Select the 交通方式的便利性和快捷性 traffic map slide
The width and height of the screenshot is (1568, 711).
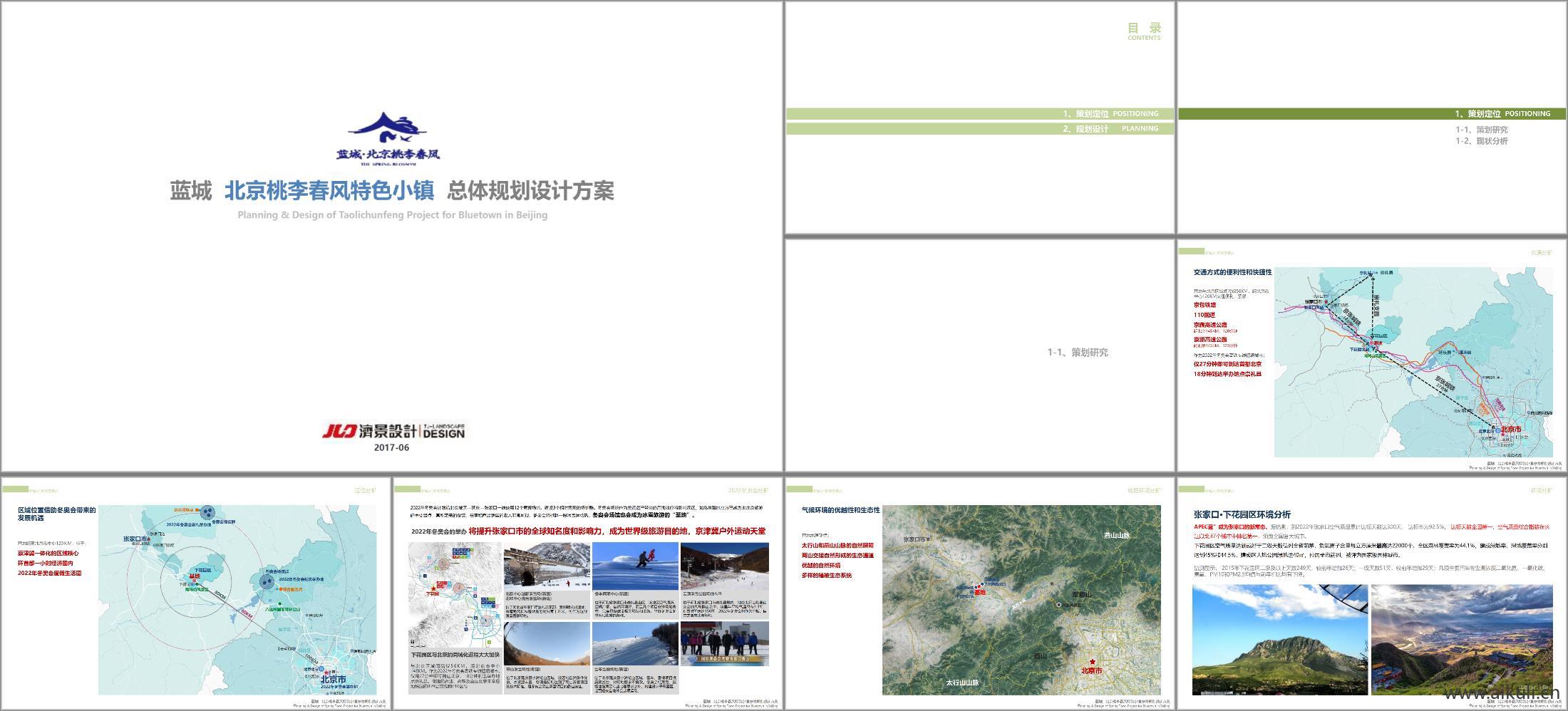[1371, 356]
